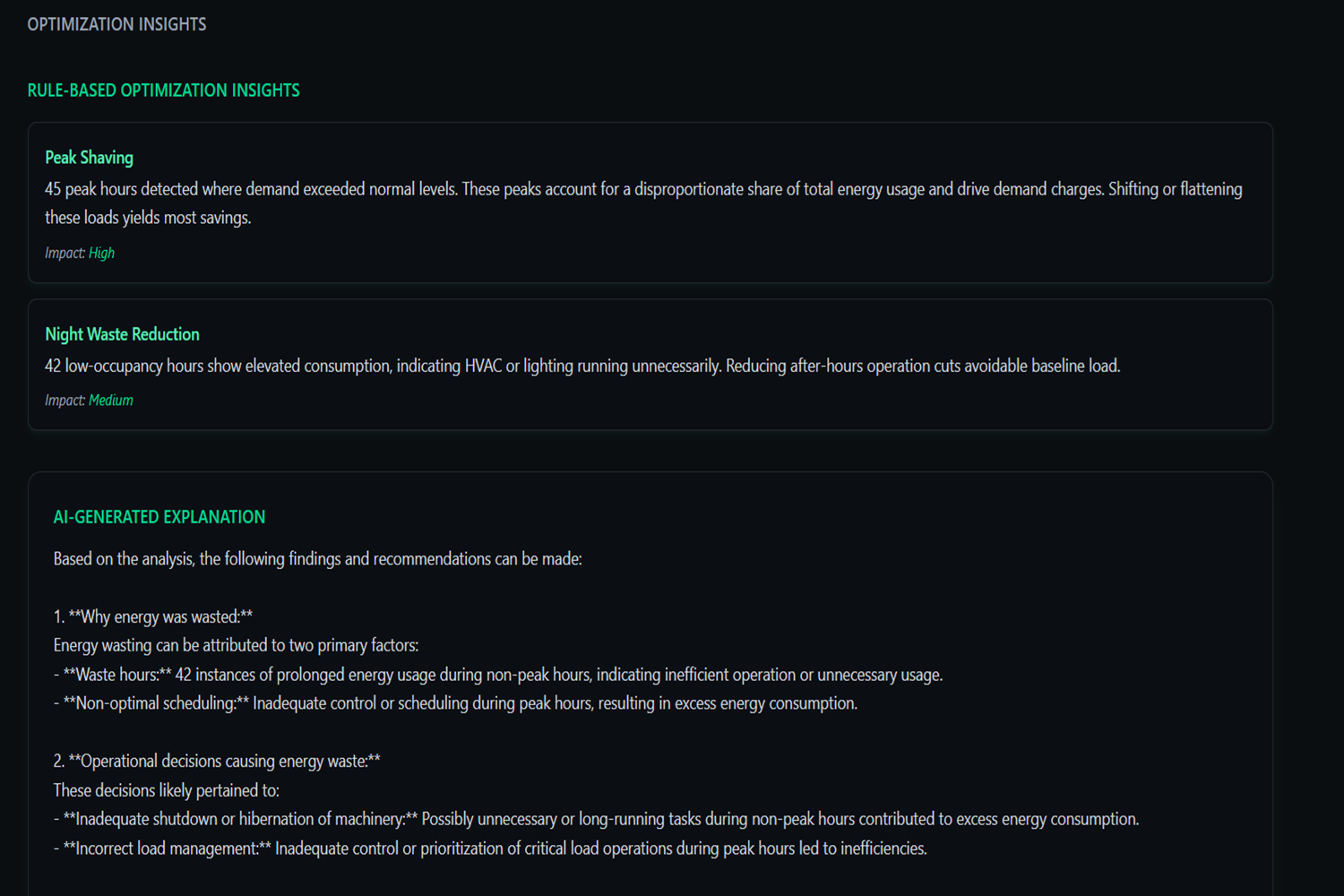The height and width of the screenshot is (896, 1344).
Task: Select the Non-optimal scheduling bullet point
Action: (455, 703)
